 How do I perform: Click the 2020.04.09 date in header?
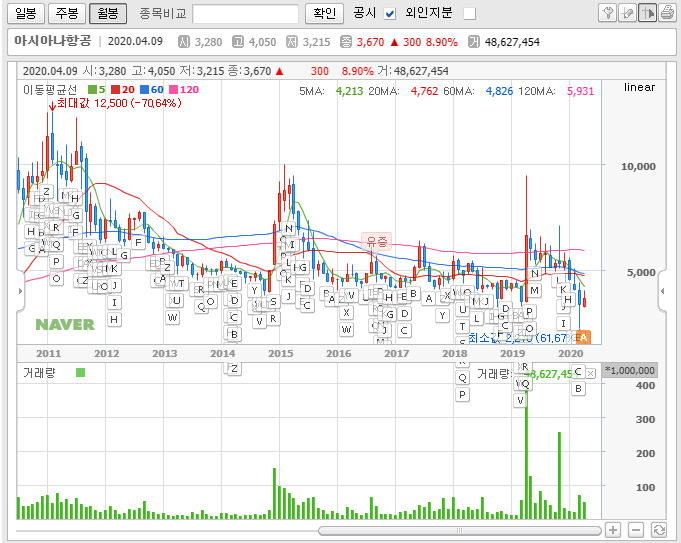(x=135, y=41)
